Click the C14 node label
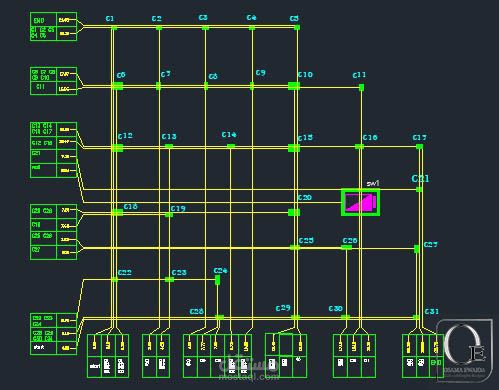 (229, 135)
